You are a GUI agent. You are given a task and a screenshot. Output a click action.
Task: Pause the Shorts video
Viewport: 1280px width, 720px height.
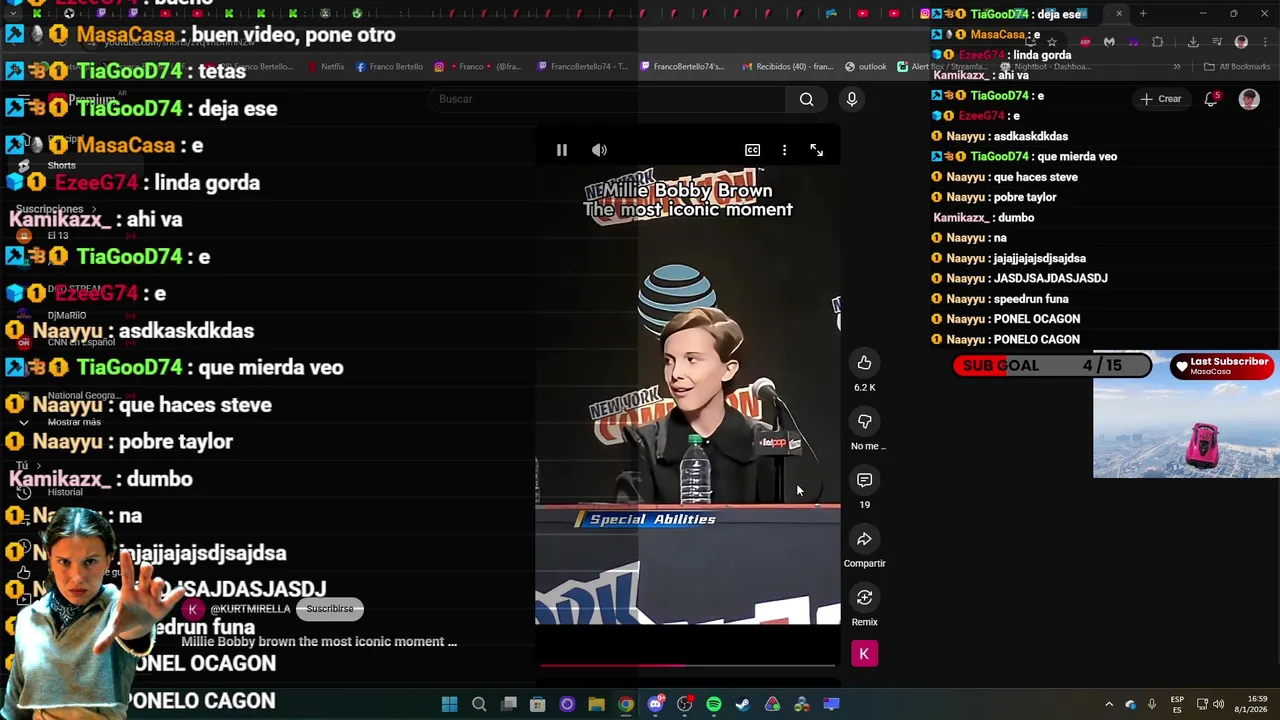tap(561, 150)
